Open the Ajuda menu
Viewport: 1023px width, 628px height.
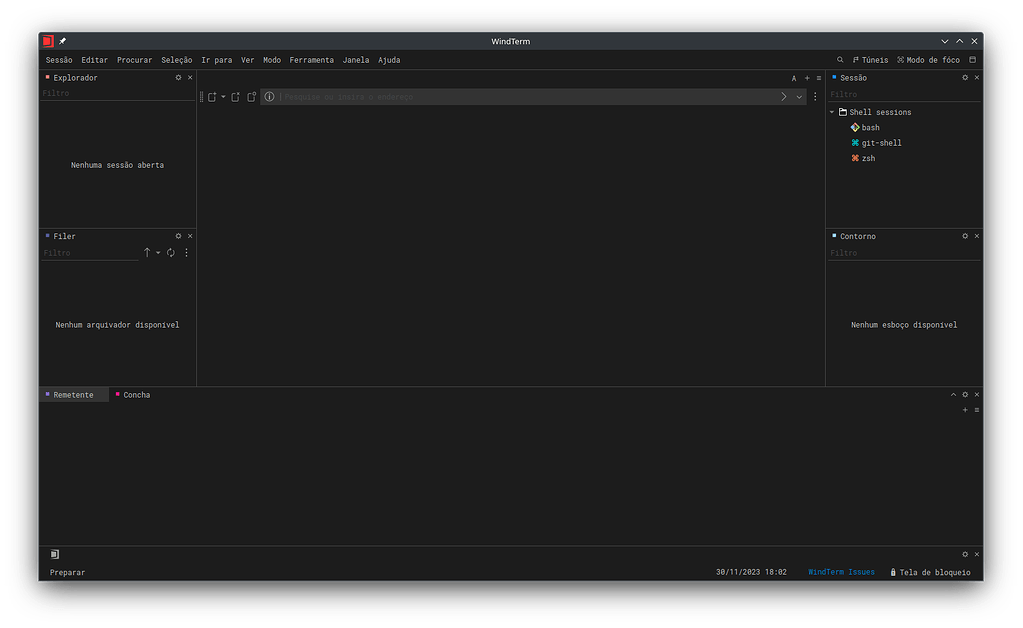pyautogui.click(x=389, y=60)
